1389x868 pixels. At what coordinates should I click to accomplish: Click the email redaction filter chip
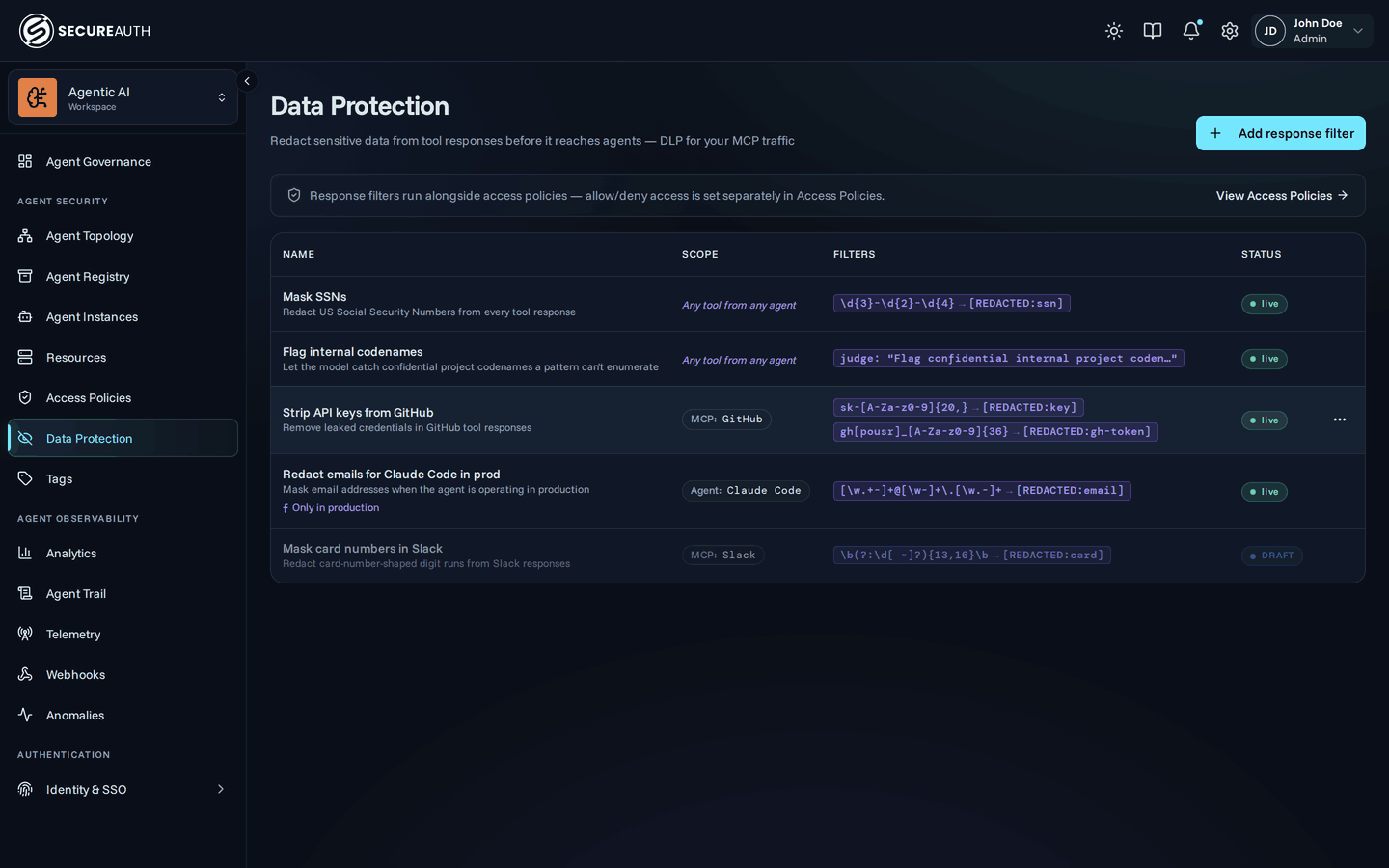[x=982, y=491]
